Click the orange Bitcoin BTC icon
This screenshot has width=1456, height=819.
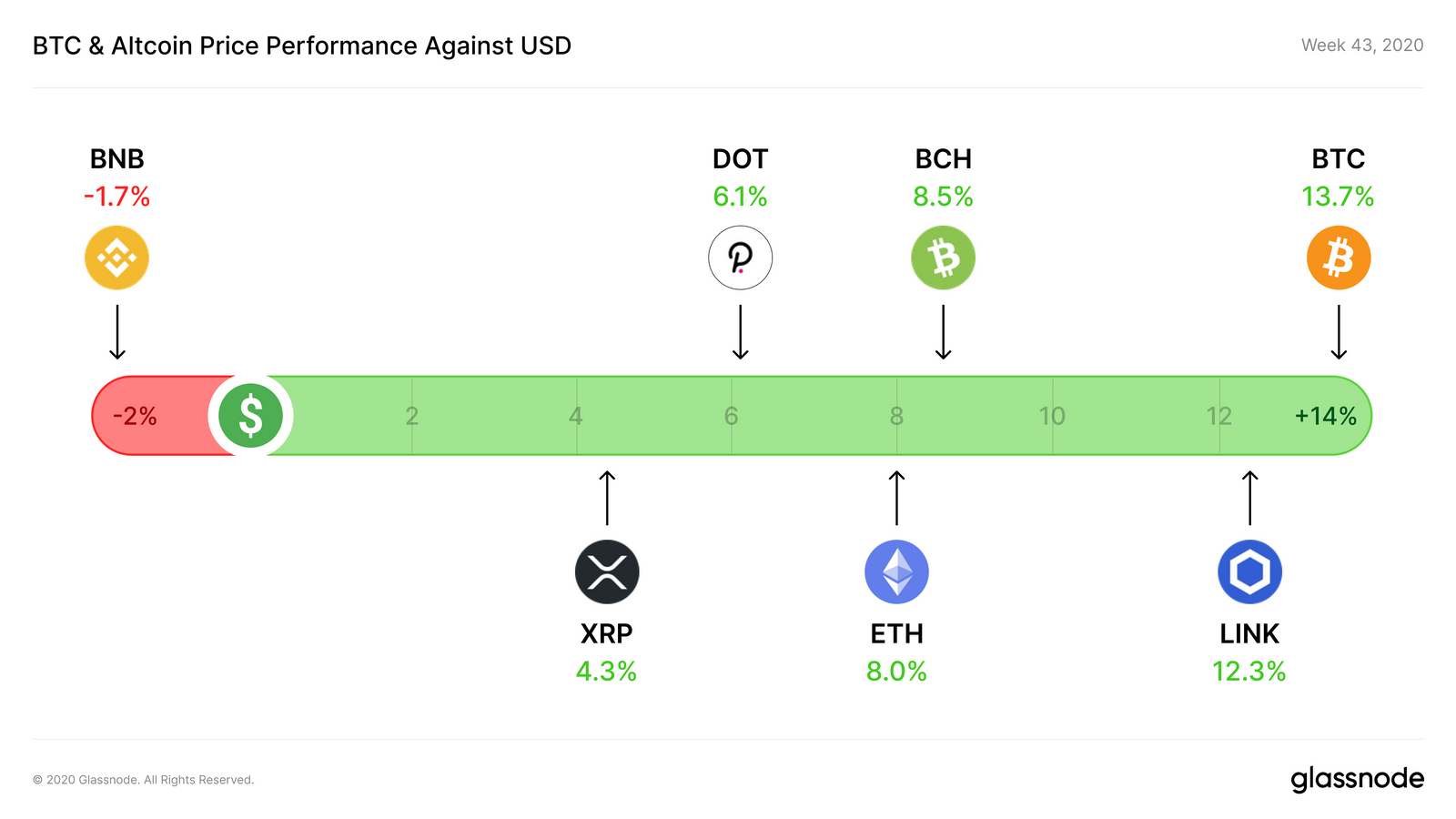click(1338, 258)
